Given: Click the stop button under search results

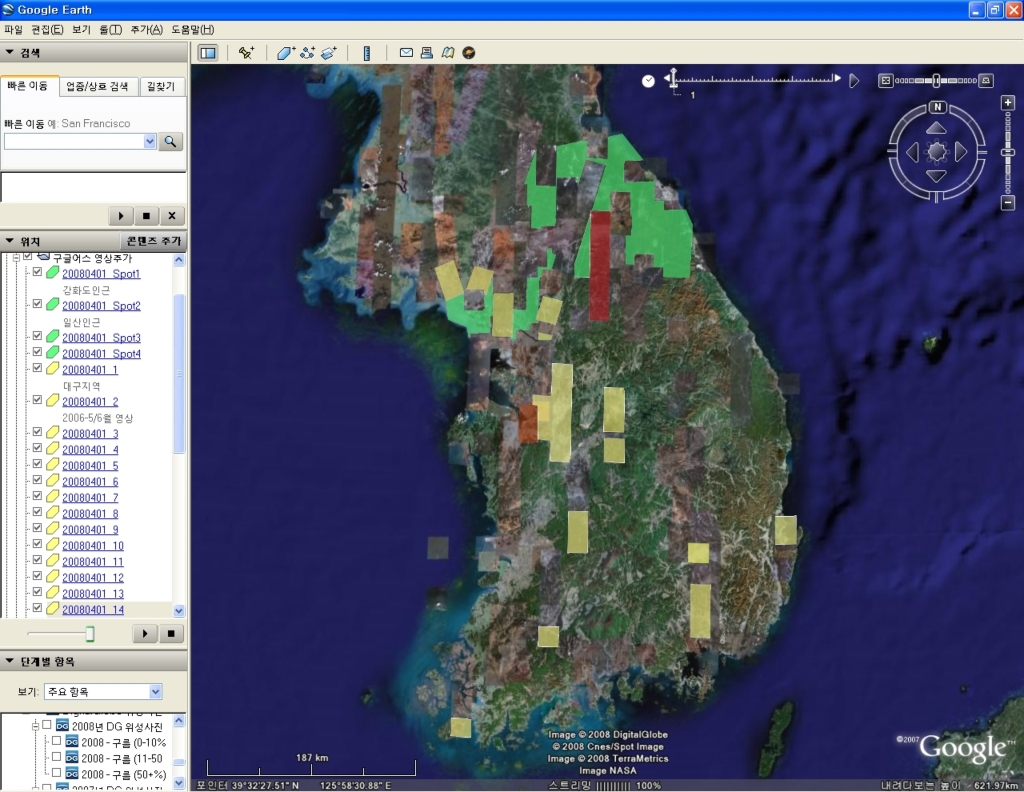Looking at the screenshot, I should pos(146,215).
